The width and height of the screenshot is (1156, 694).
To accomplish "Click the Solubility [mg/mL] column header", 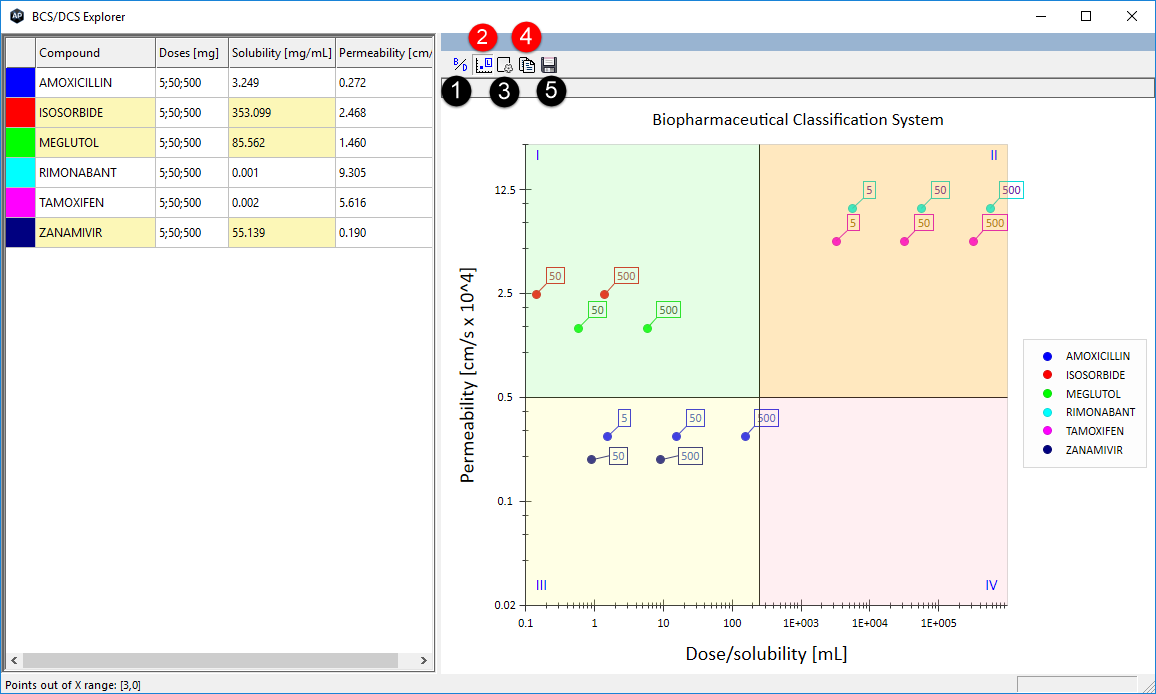I will coord(282,52).
